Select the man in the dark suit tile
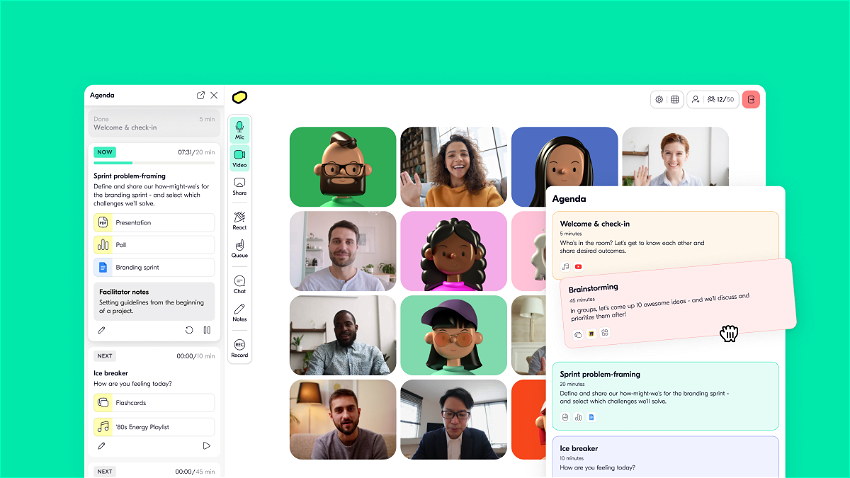 tap(454, 419)
